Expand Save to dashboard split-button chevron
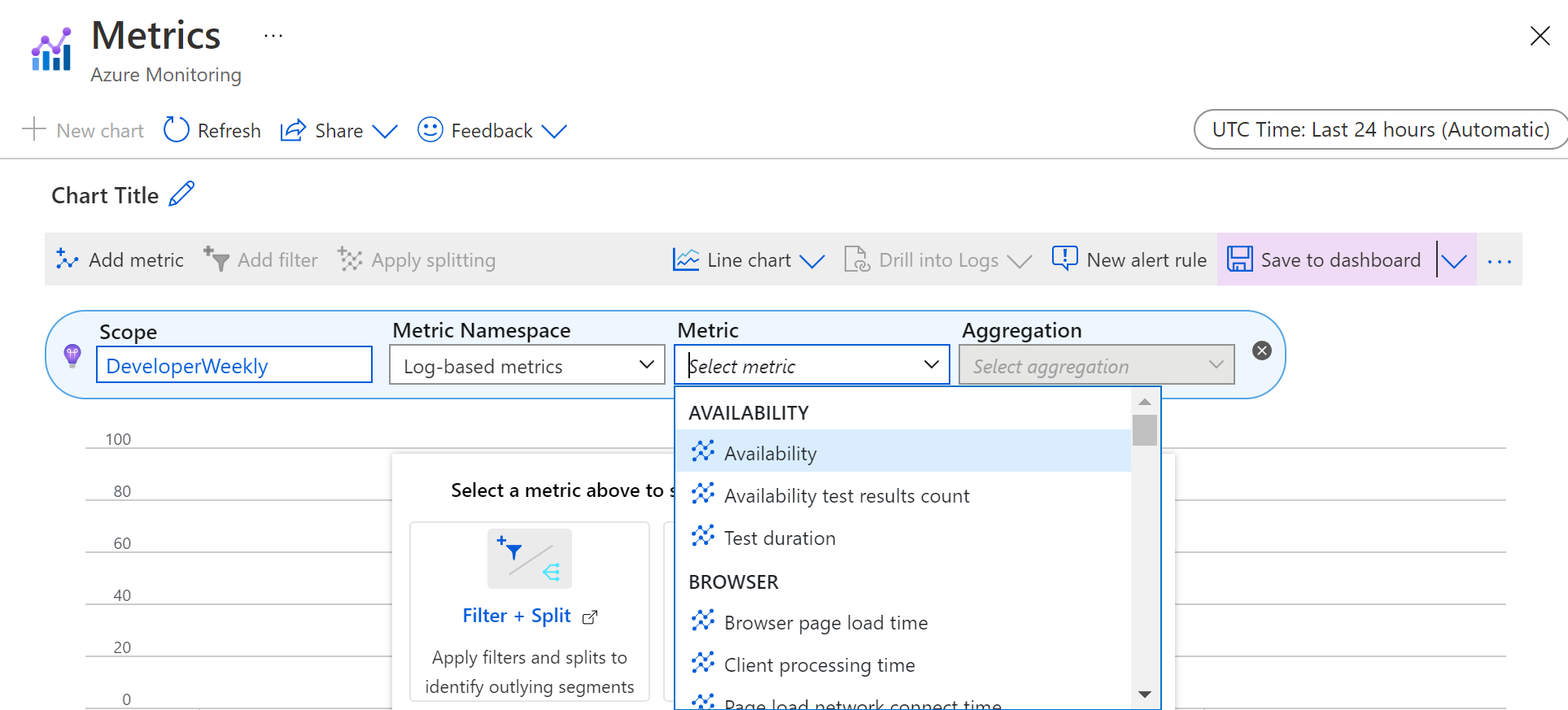Screen dimensions: 1568x710 click(x=1454, y=261)
